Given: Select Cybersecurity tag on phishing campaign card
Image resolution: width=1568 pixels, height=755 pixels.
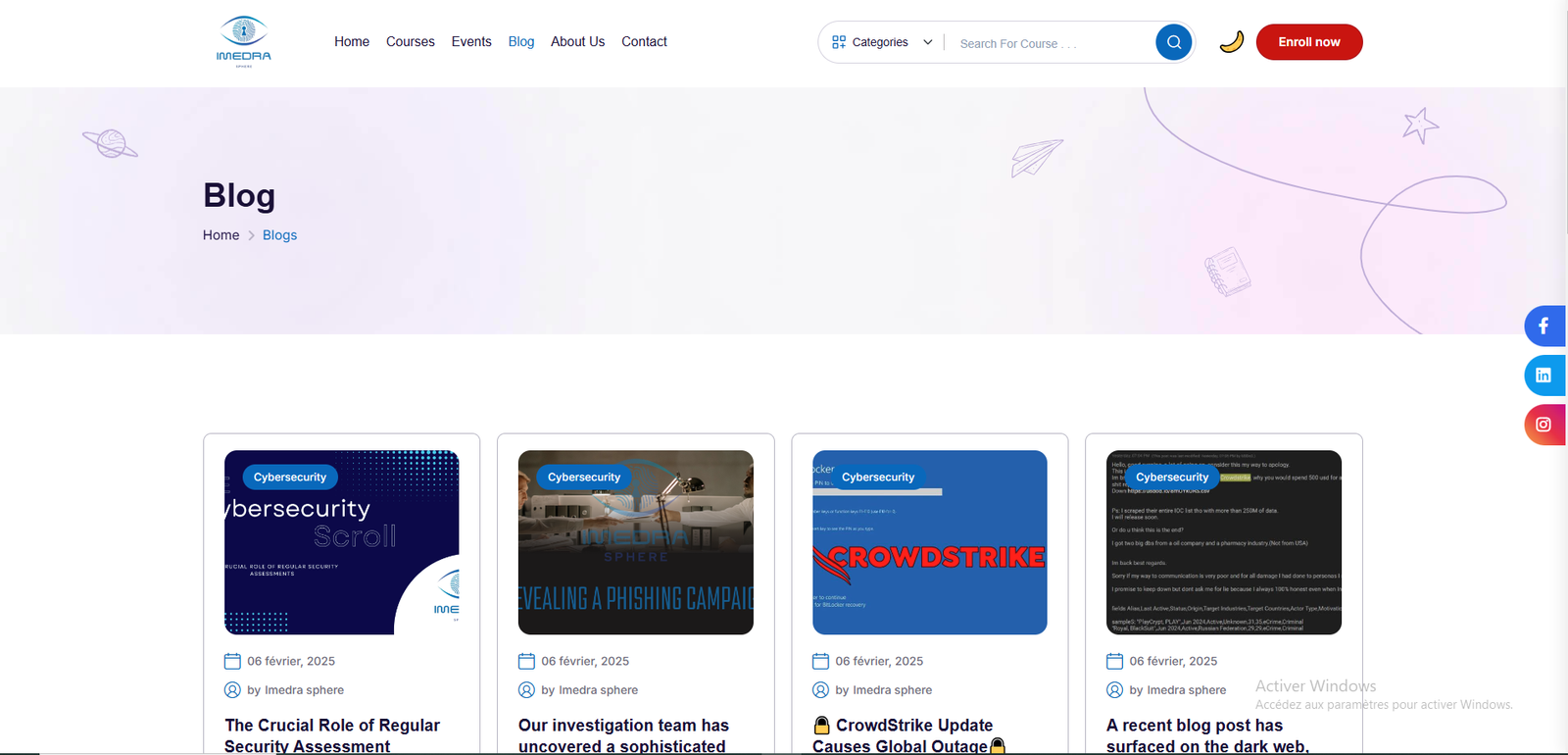Looking at the screenshot, I should pyautogui.click(x=584, y=478).
